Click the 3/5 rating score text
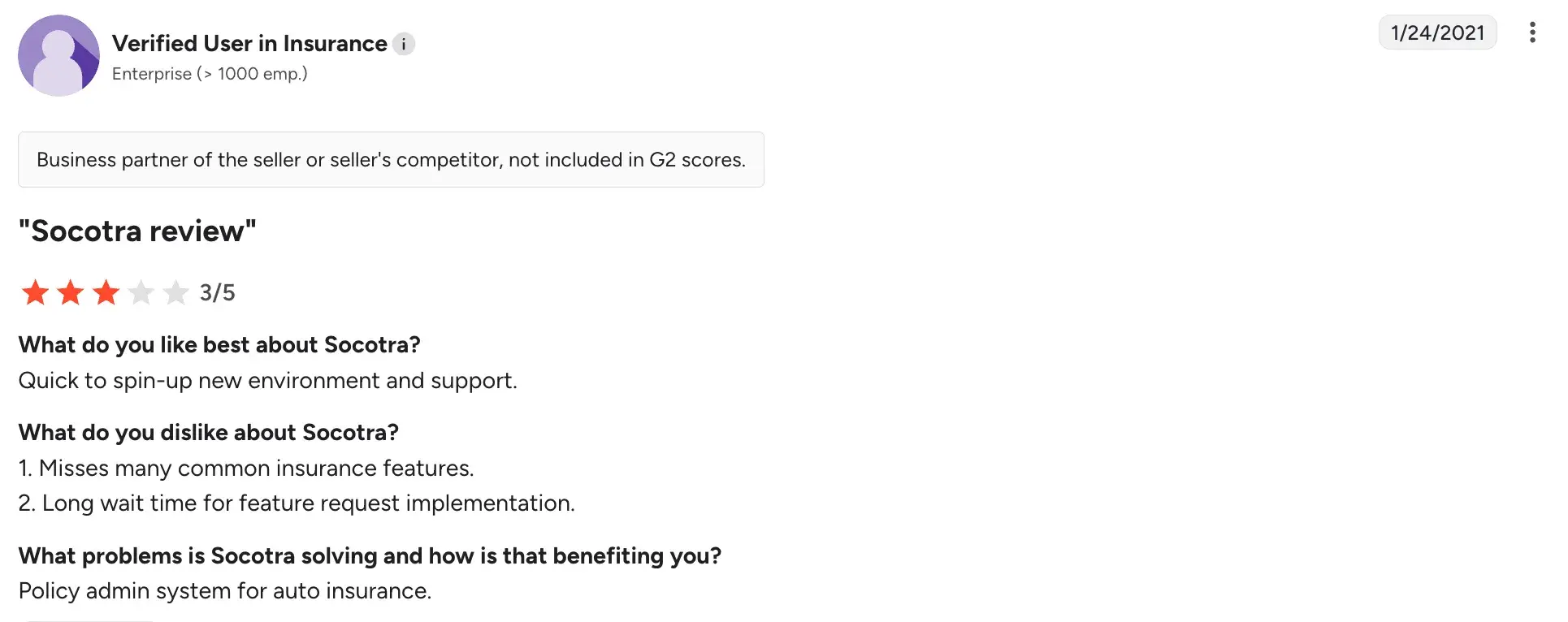The height and width of the screenshot is (622, 1568). pos(218,292)
